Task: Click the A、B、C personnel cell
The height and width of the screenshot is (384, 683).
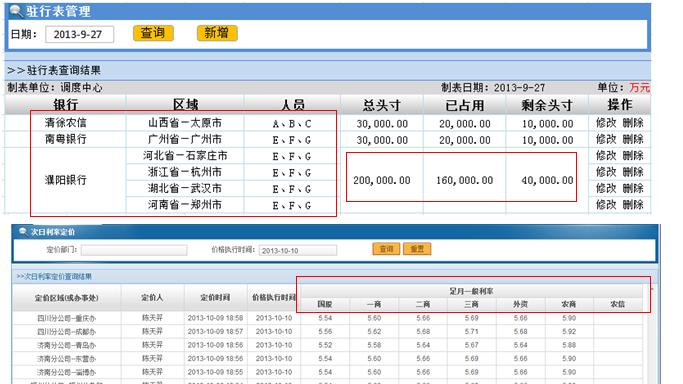Action: pos(292,124)
